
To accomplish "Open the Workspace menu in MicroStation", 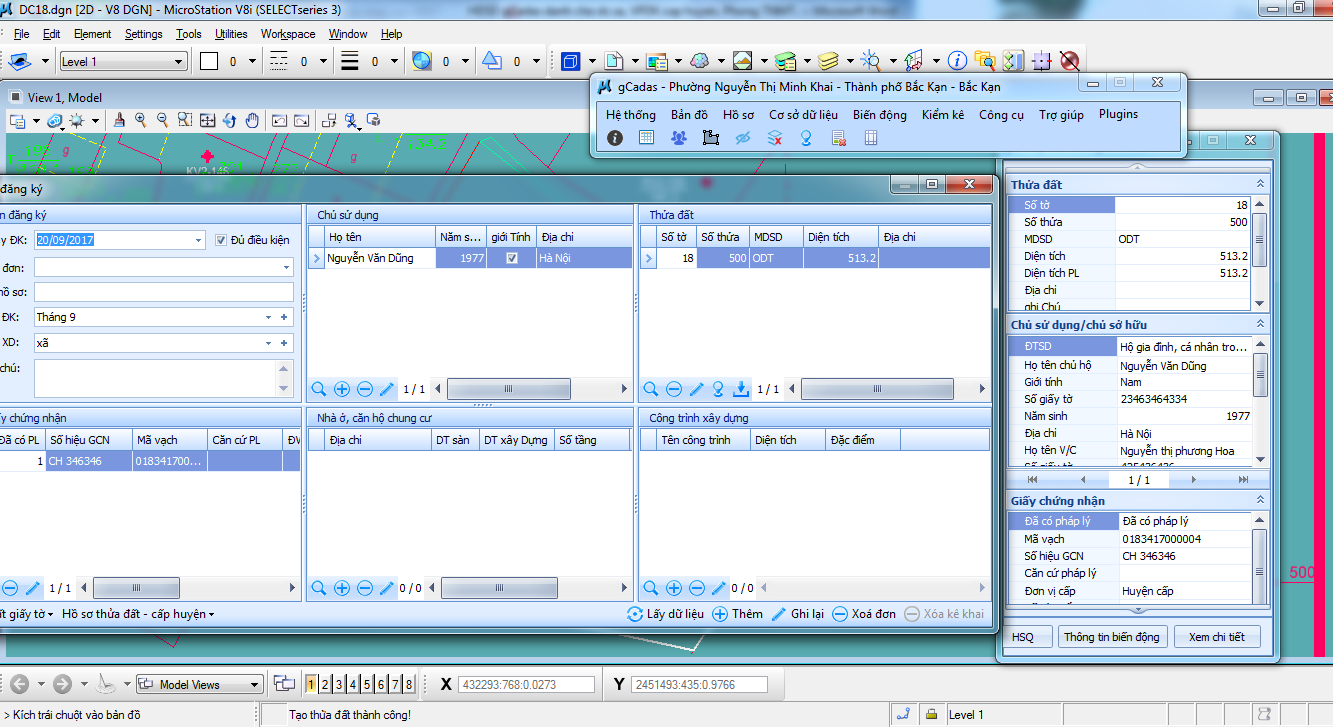I will pyautogui.click(x=288, y=34).
